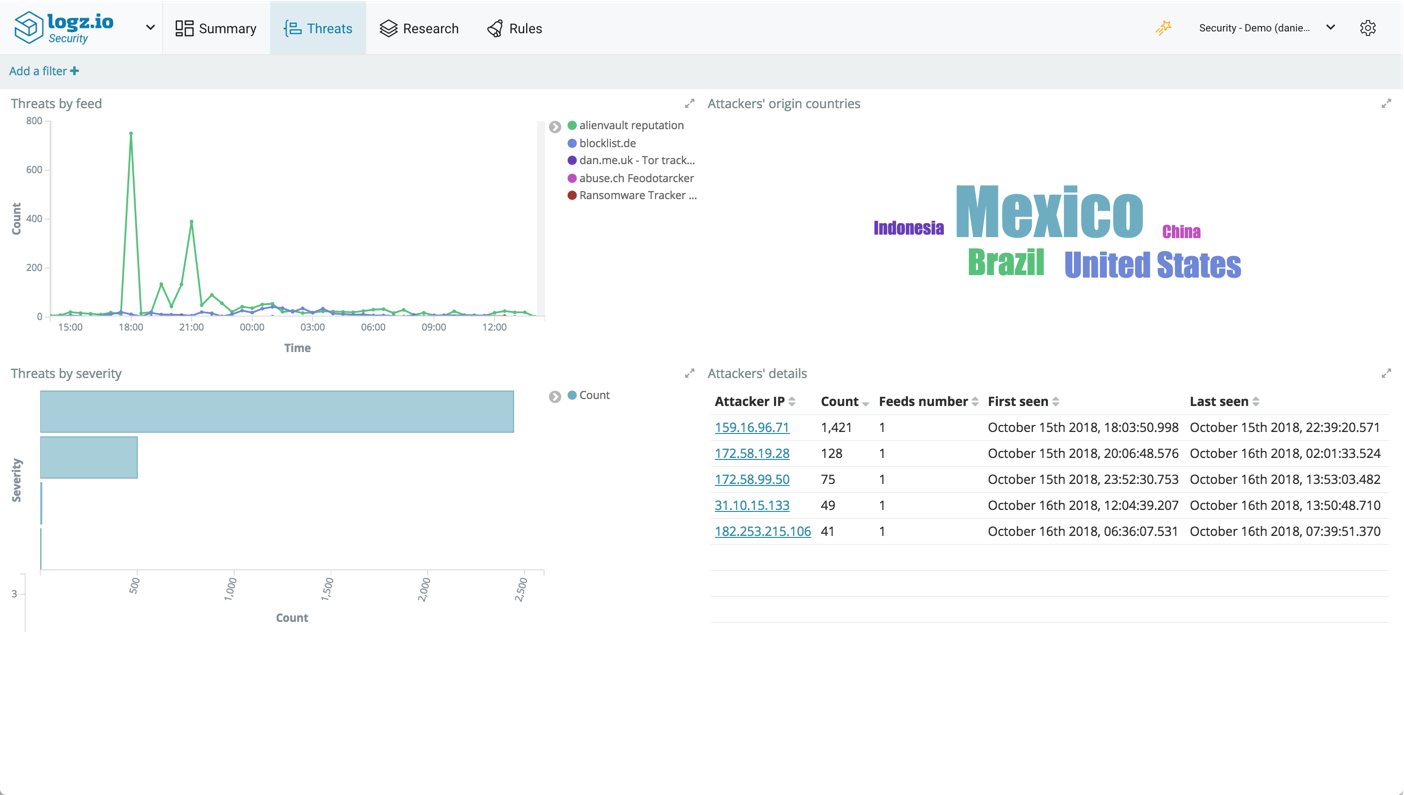
Task: Open the Security - Demo account dropdown
Action: coord(1267,28)
